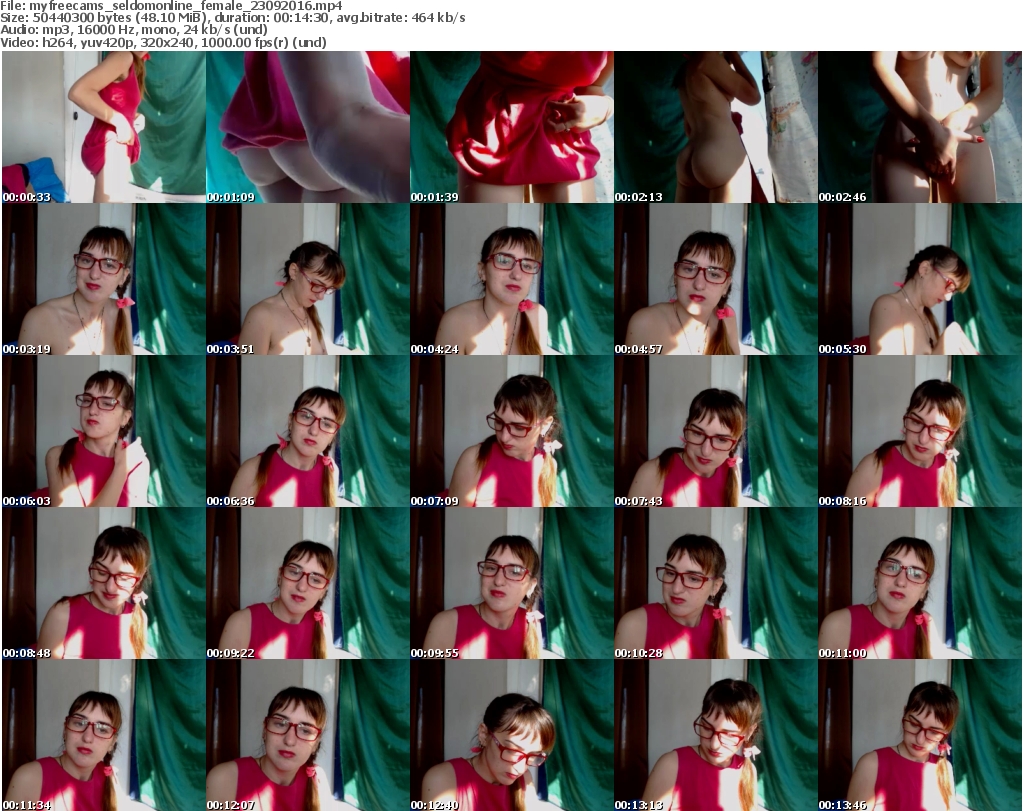Click the thumbnail at 00:11:00
The image size is (1024, 811).
[x=919, y=583]
